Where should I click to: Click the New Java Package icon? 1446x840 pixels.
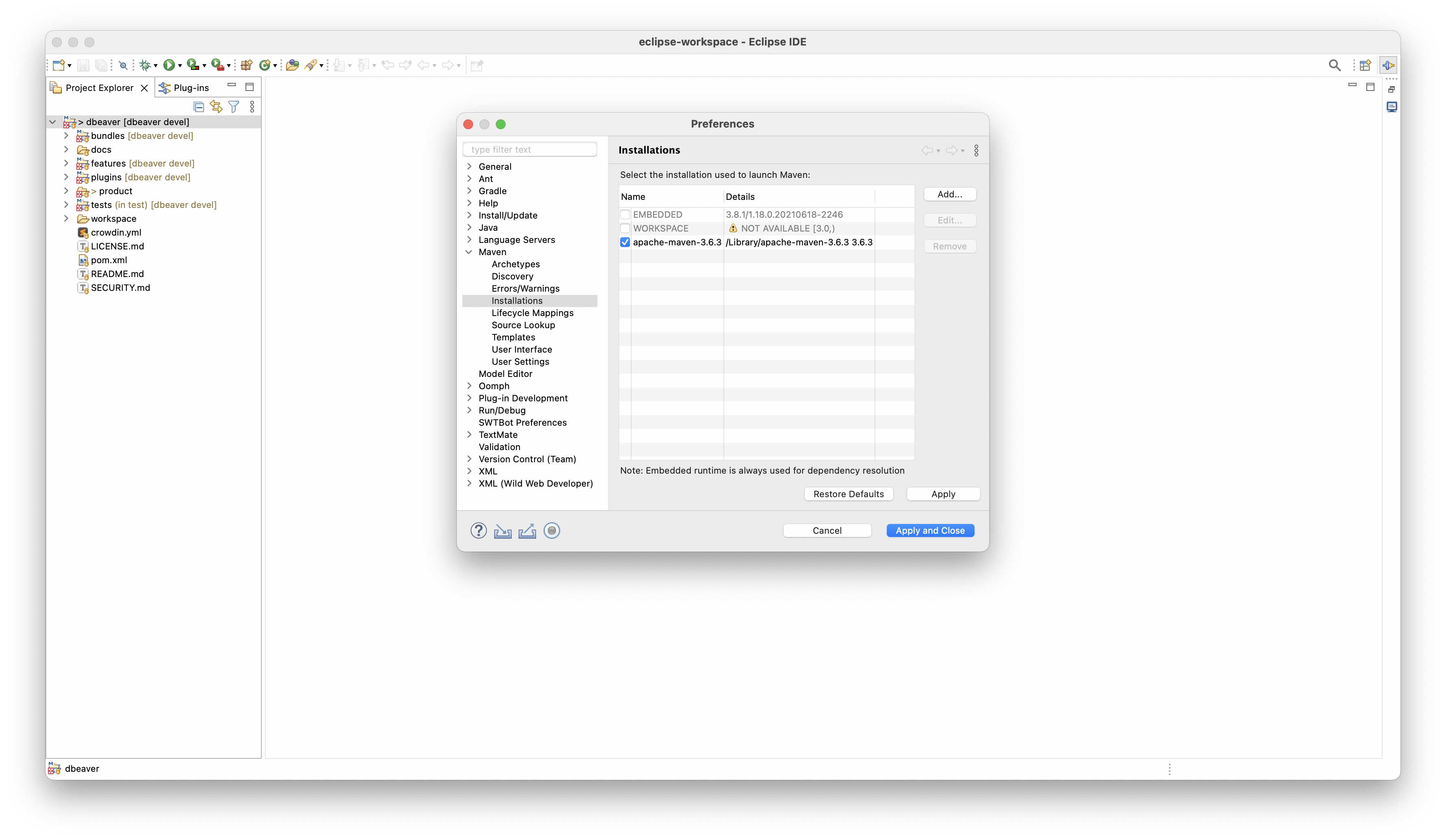247,65
